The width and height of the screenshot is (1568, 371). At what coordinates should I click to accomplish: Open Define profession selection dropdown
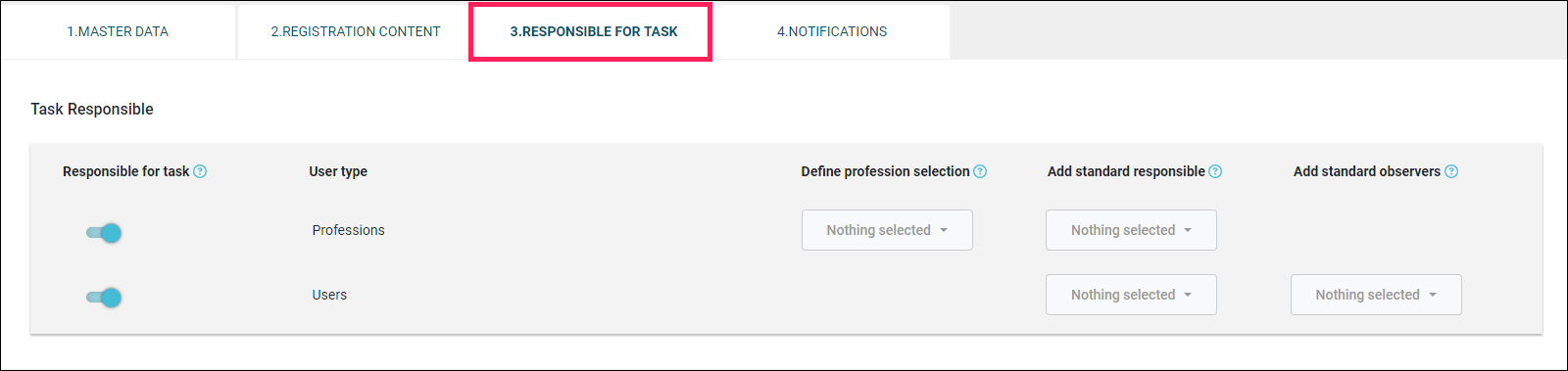887,230
